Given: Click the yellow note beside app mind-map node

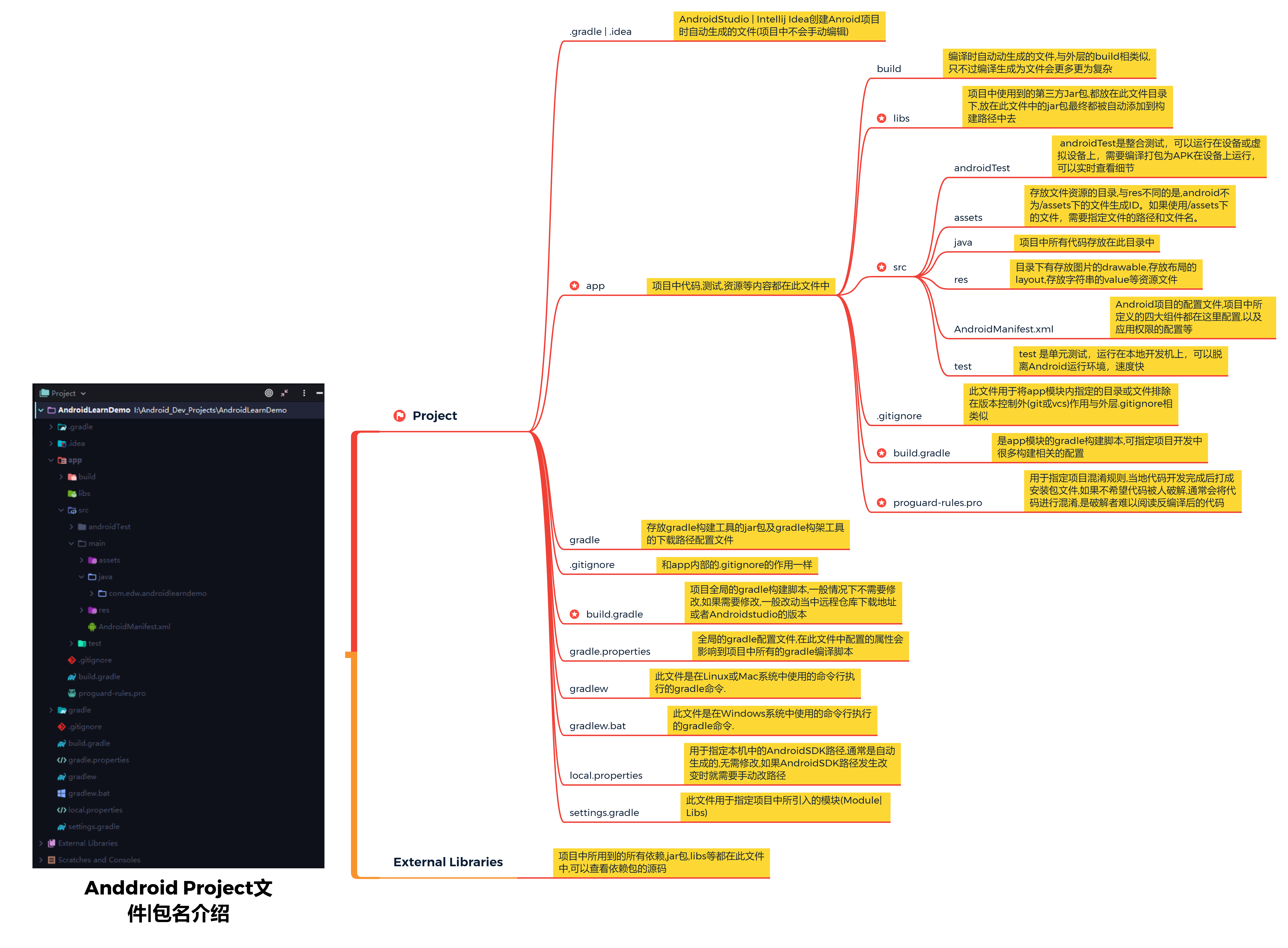Looking at the screenshot, I should coord(741,286).
